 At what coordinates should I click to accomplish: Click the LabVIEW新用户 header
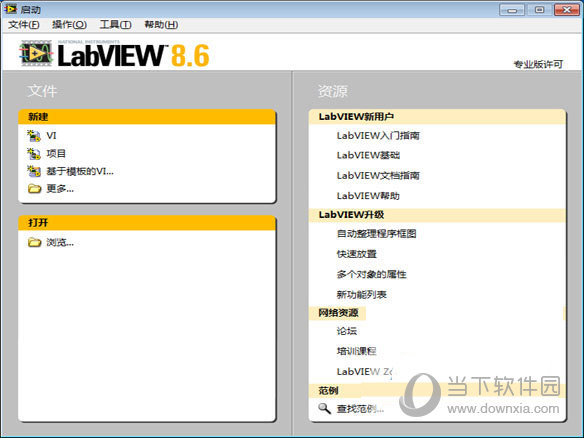click(x=437, y=117)
